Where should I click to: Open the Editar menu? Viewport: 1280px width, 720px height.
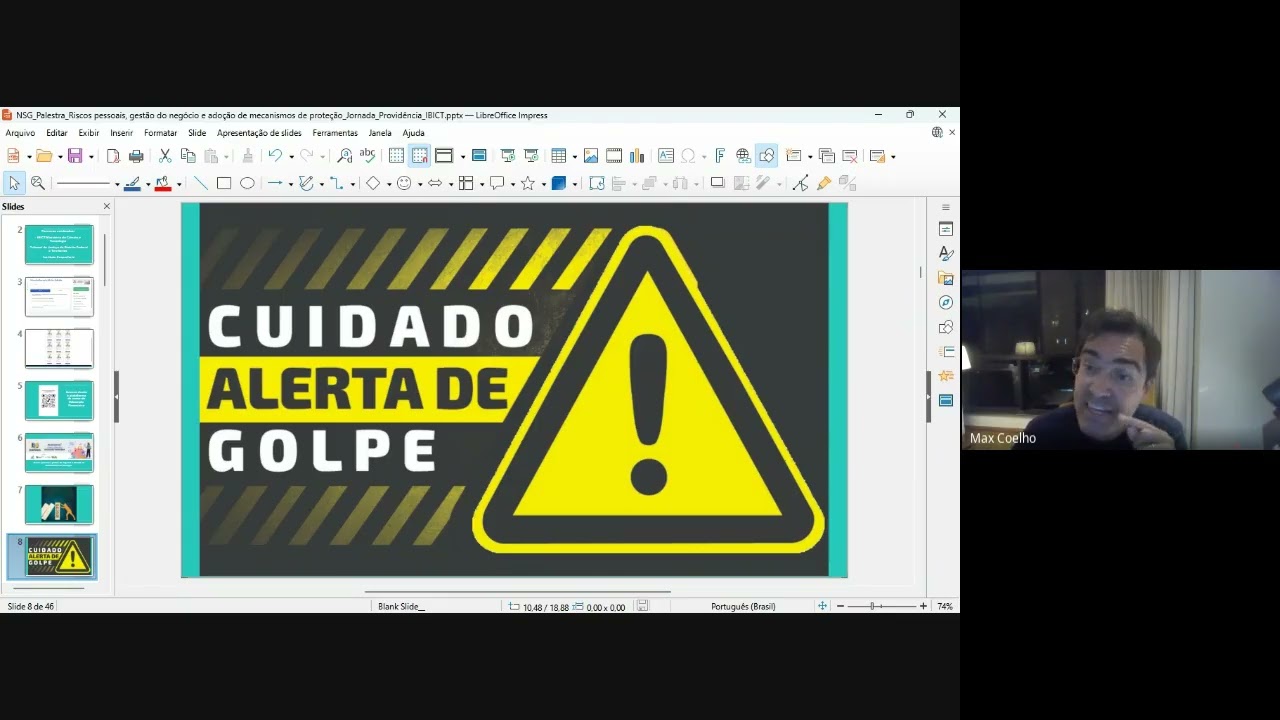tap(57, 133)
